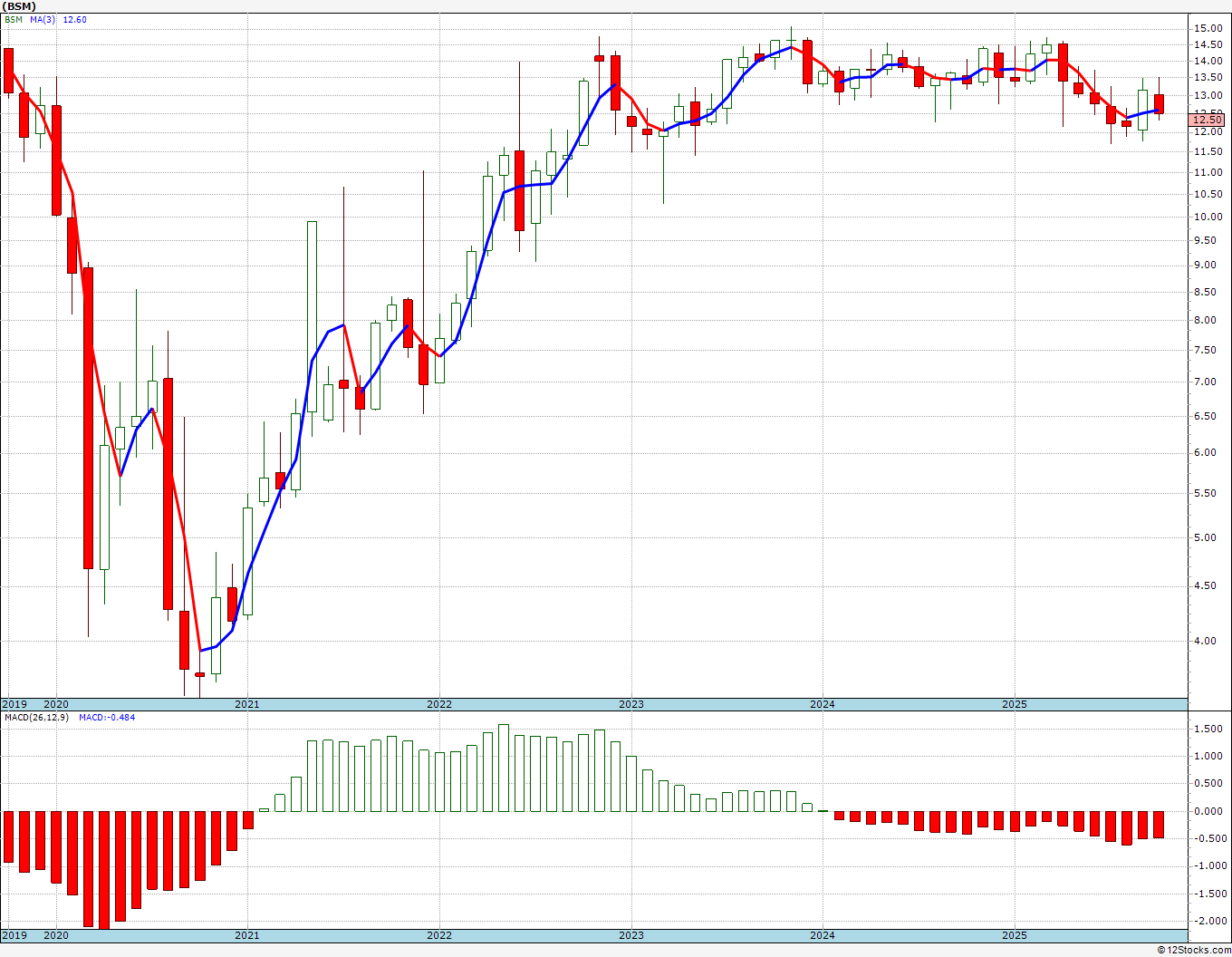
Task: Click the MACD:-0.484 value readout
Action: coord(107,717)
